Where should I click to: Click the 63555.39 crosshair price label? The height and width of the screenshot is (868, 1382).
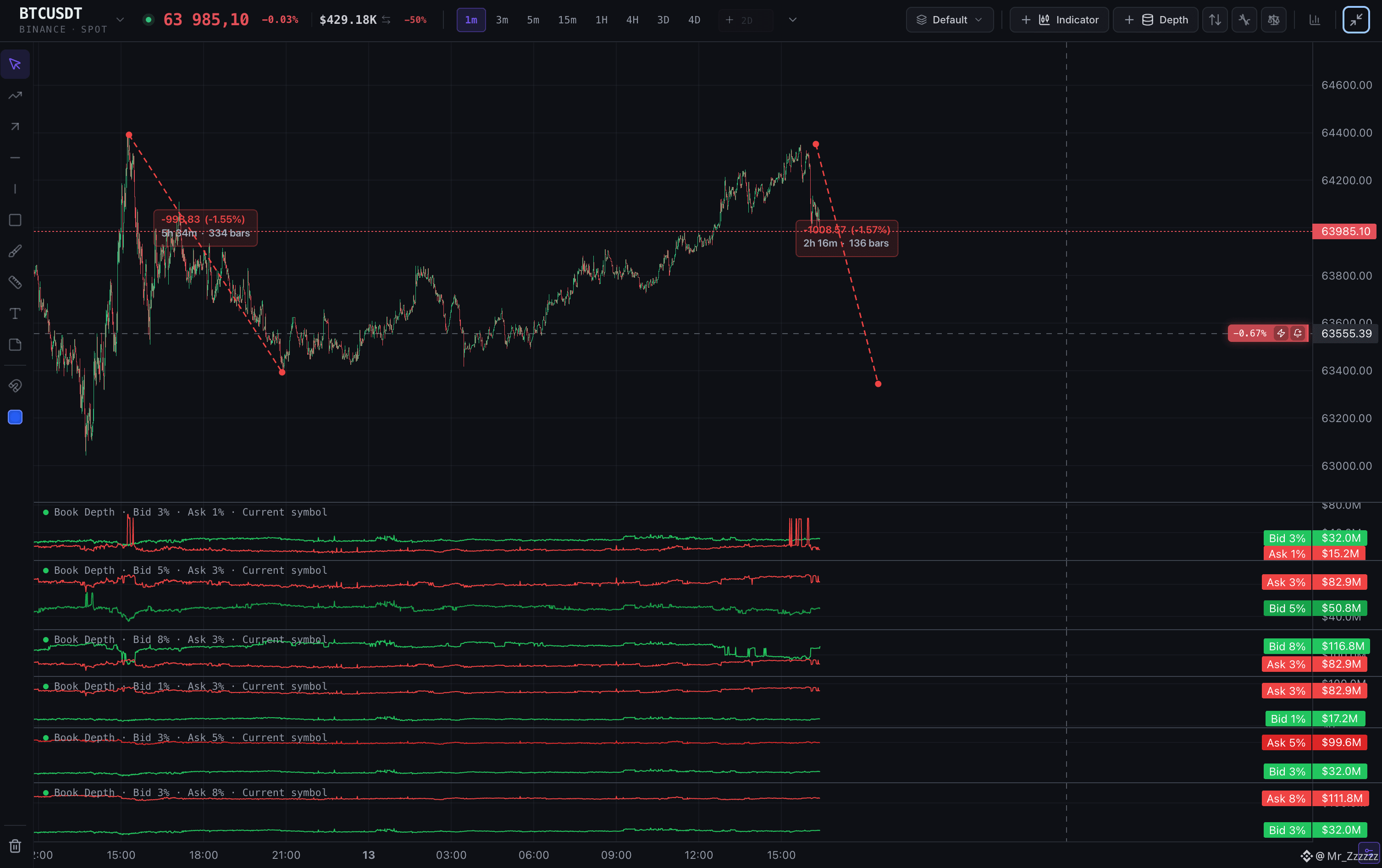point(1346,333)
